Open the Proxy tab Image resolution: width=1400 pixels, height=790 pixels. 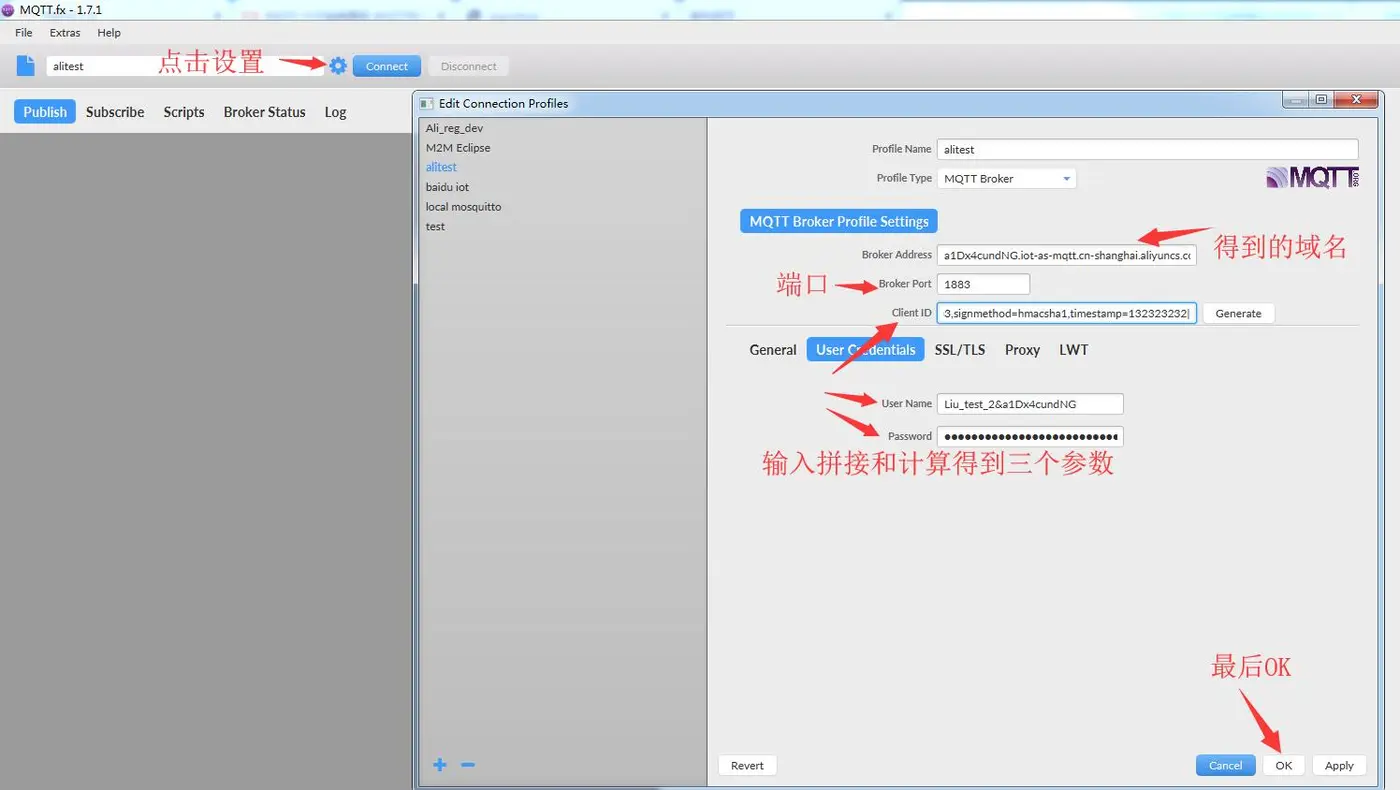pos(1022,350)
